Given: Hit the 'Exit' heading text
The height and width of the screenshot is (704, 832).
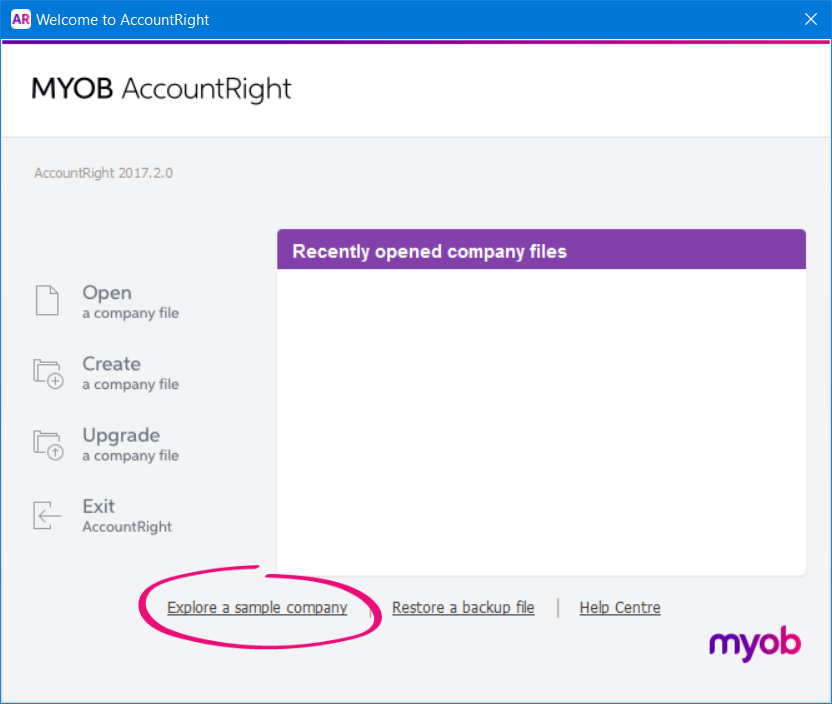Looking at the screenshot, I should coord(98,506).
